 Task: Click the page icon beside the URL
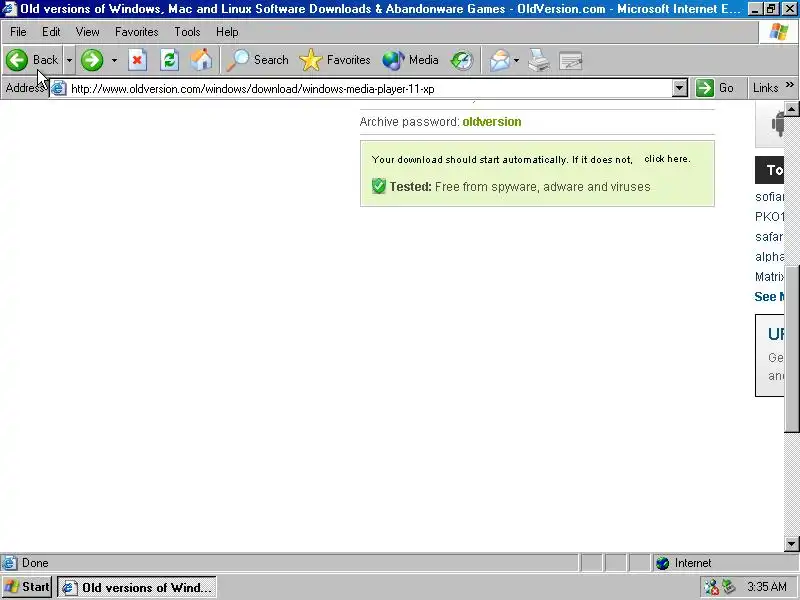point(59,88)
